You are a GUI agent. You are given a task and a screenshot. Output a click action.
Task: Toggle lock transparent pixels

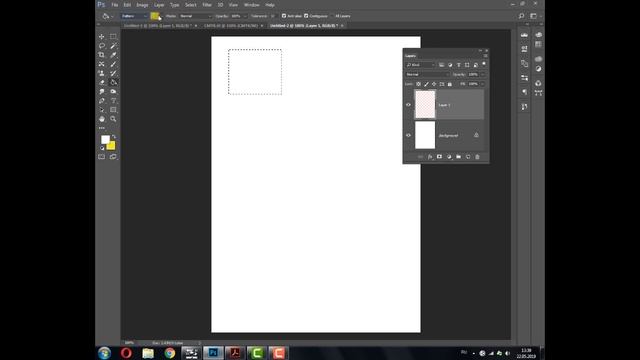click(x=418, y=84)
